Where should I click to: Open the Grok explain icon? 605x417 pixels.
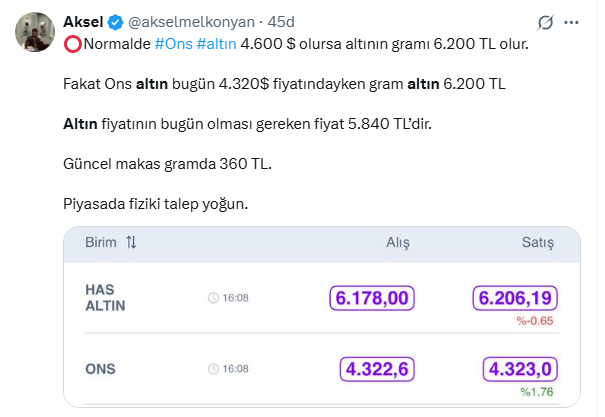(x=546, y=21)
